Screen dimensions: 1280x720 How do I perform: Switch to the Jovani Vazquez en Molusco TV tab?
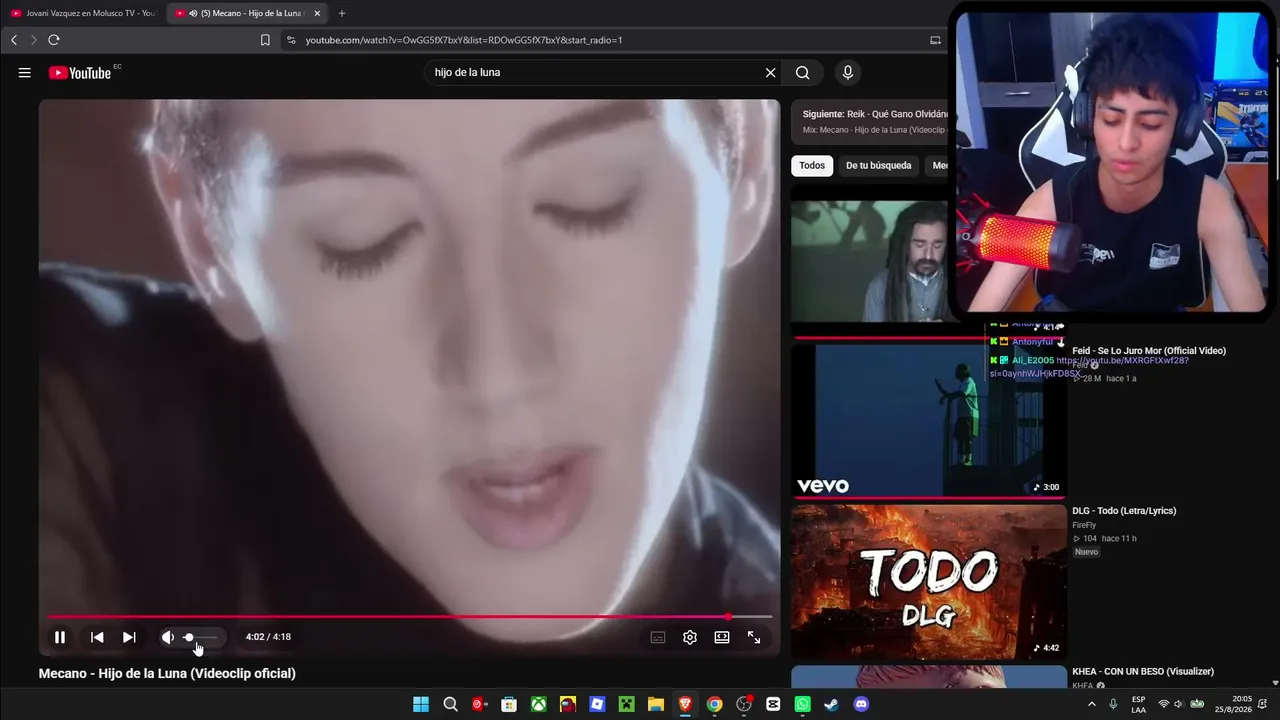[x=82, y=13]
